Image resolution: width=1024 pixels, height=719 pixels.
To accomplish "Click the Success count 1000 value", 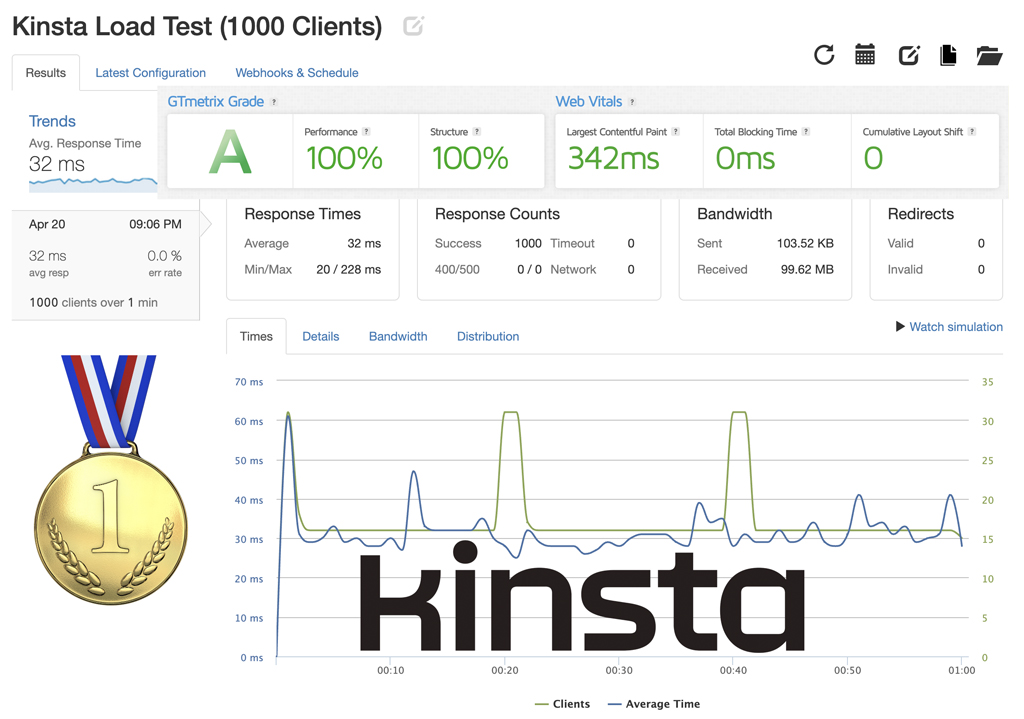I will pos(528,243).
